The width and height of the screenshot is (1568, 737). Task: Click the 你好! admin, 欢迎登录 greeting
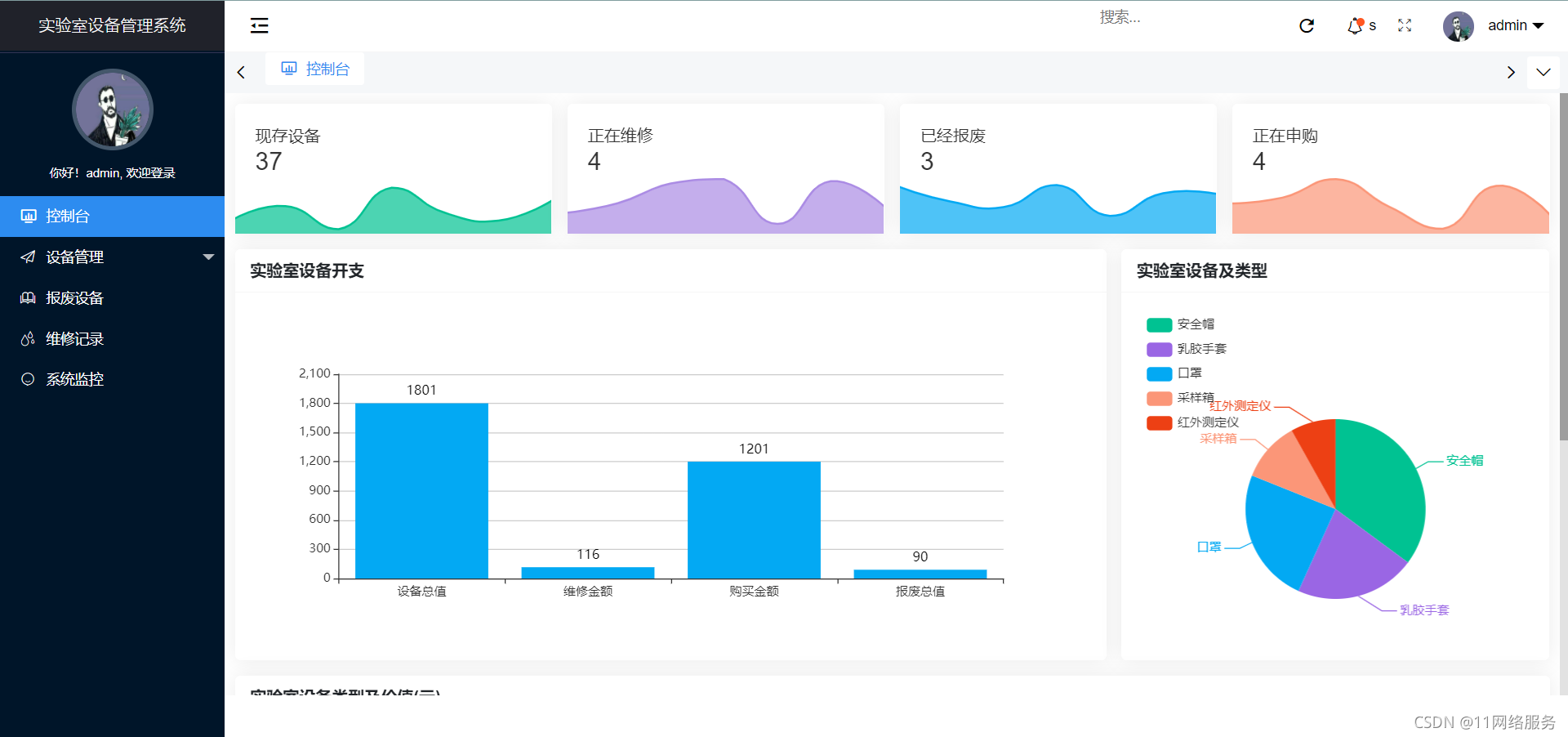coord(113,173)
